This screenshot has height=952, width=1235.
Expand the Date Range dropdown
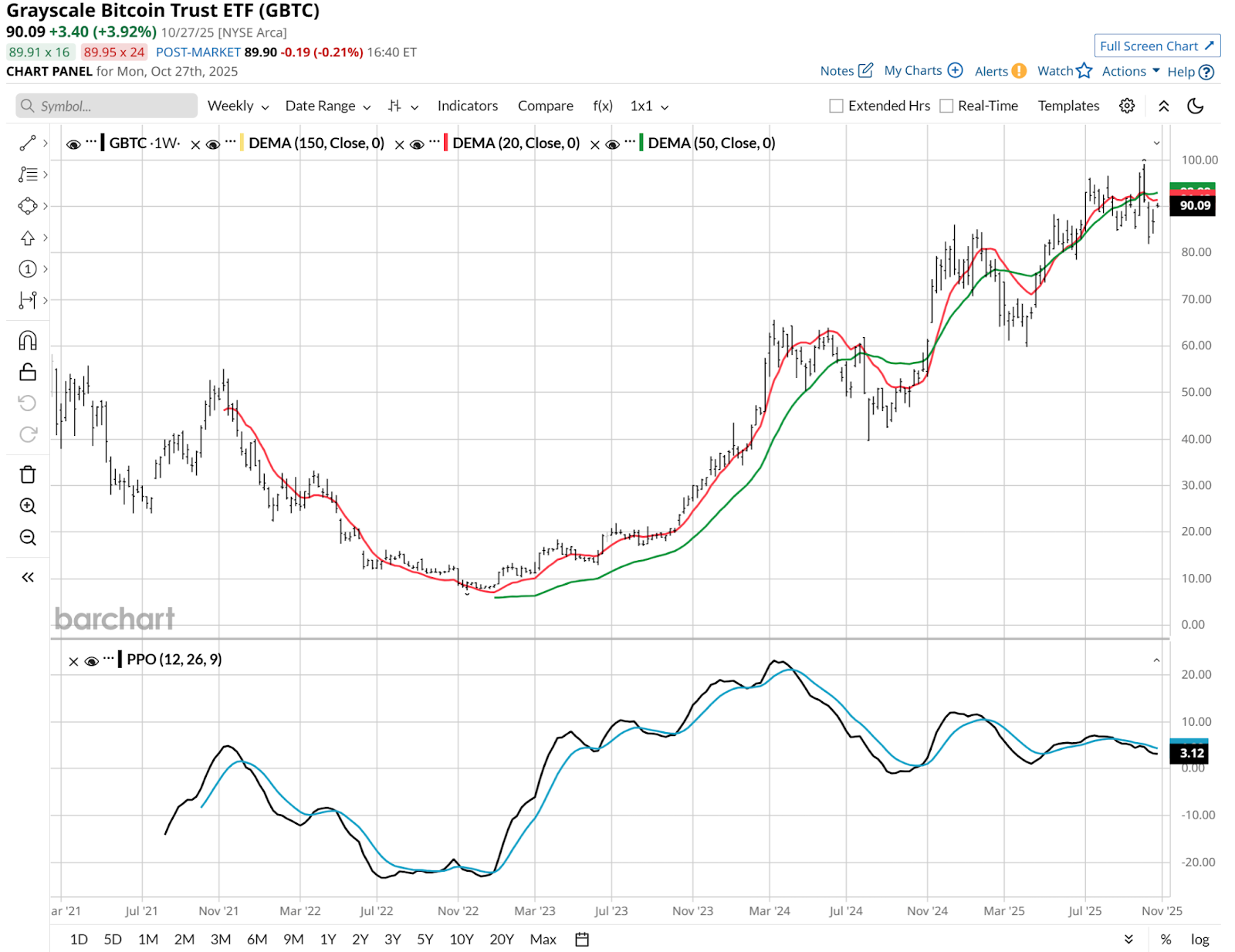[x=328, y=106]
